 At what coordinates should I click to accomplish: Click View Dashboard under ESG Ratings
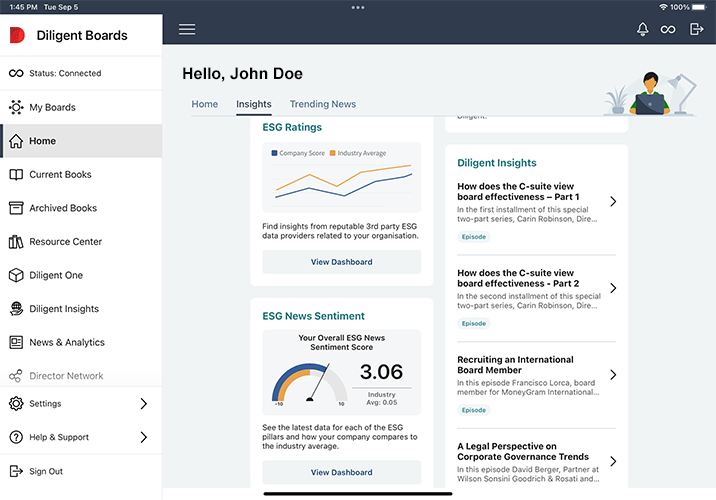tap(341, 262)
